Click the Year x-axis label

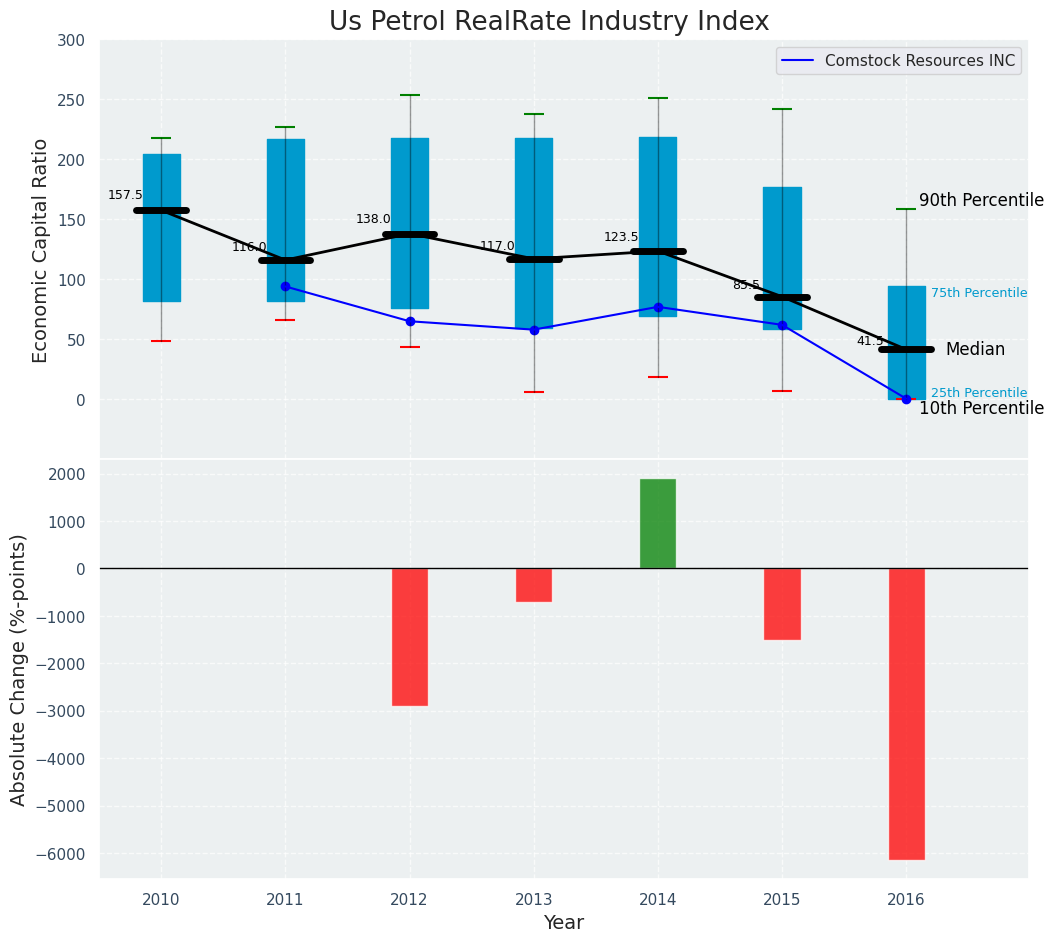tap(563, 922)
